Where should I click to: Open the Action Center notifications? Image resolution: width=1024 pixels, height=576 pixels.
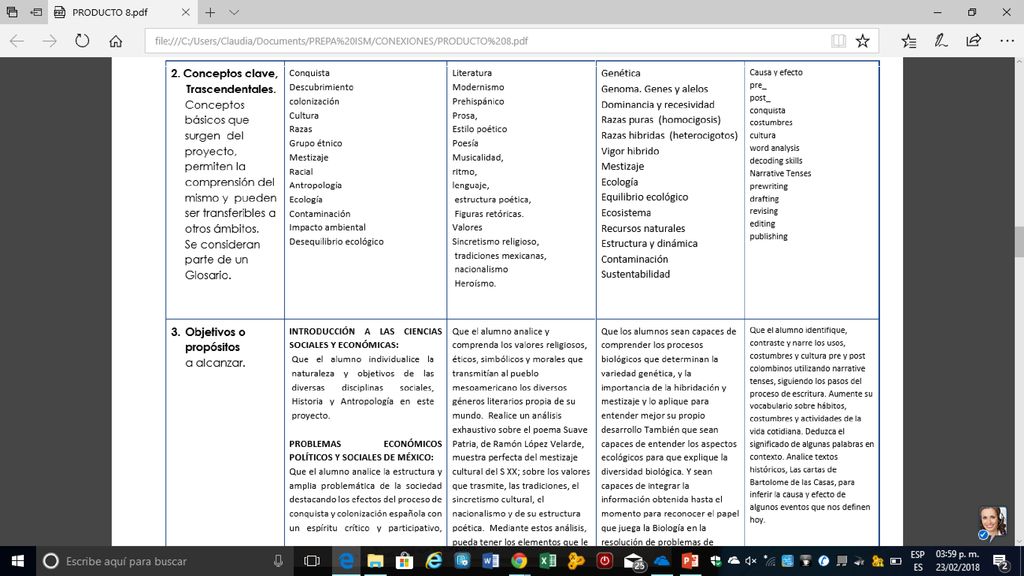[1001, 561]
